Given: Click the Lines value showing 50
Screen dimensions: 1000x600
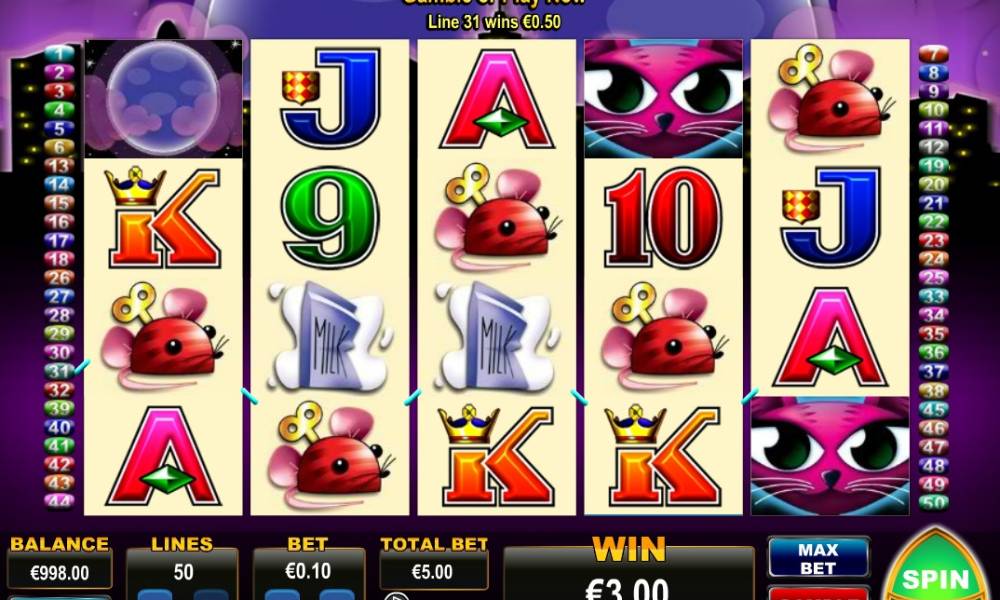Looking at the screenshot, I should (x=183, y=572).
